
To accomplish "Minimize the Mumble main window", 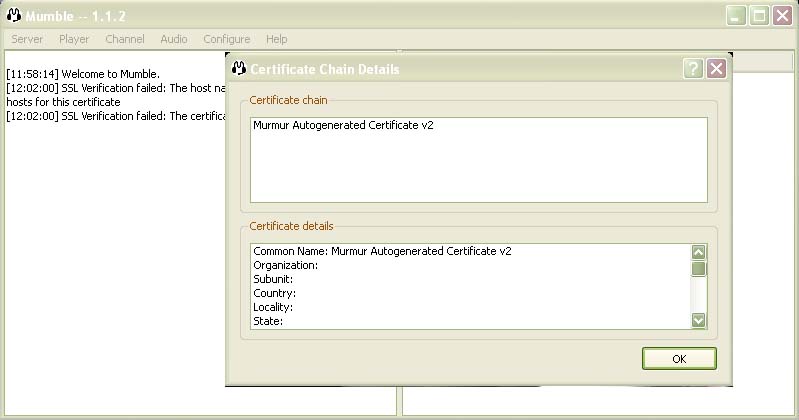I will click(x=736, y=16).
